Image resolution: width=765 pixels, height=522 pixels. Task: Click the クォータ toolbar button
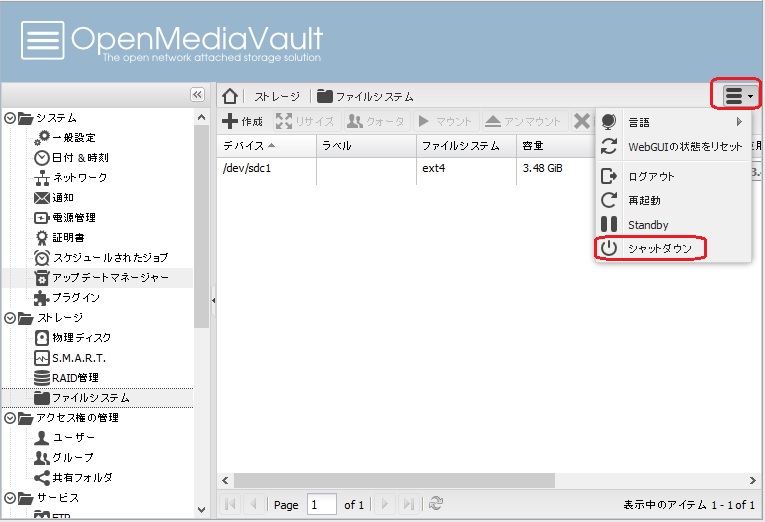click(376, 121)
